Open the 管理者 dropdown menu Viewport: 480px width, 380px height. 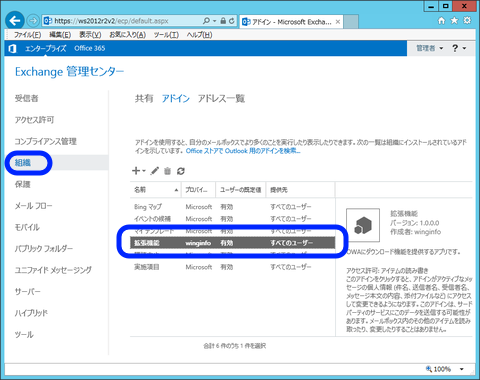[x=429, y=48]
